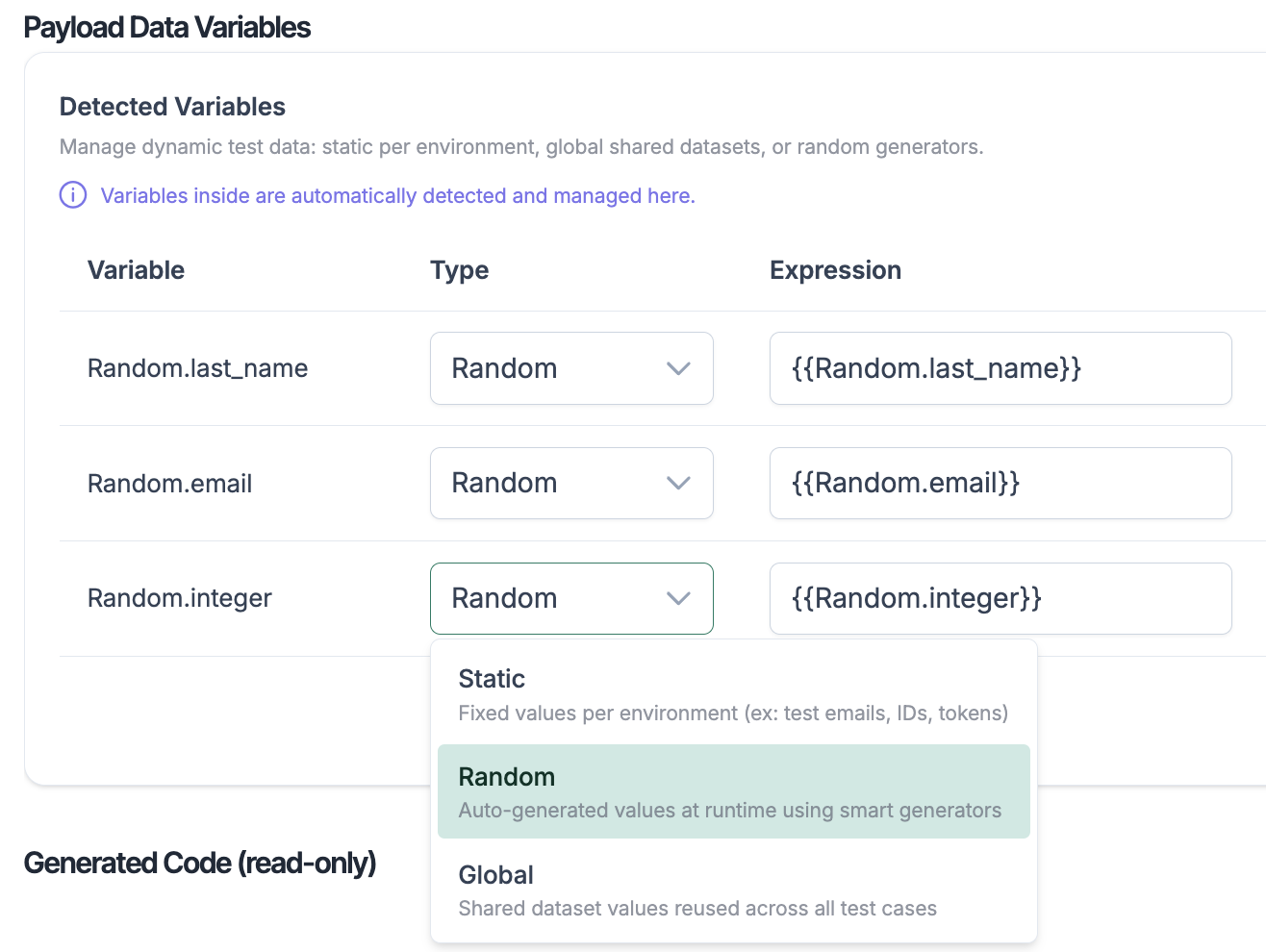Choose the highlighted Random option
The width and height of the screenshot is (1266, 952).
coord(733,791)
